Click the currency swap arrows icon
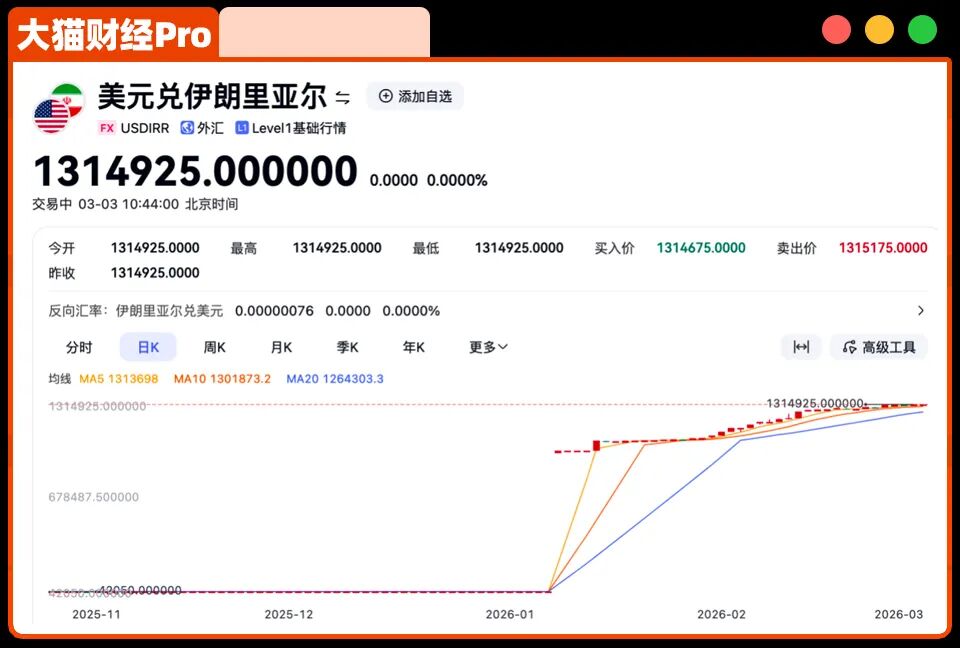The width and height of the screenshot is (960, 648). [343, 97]
